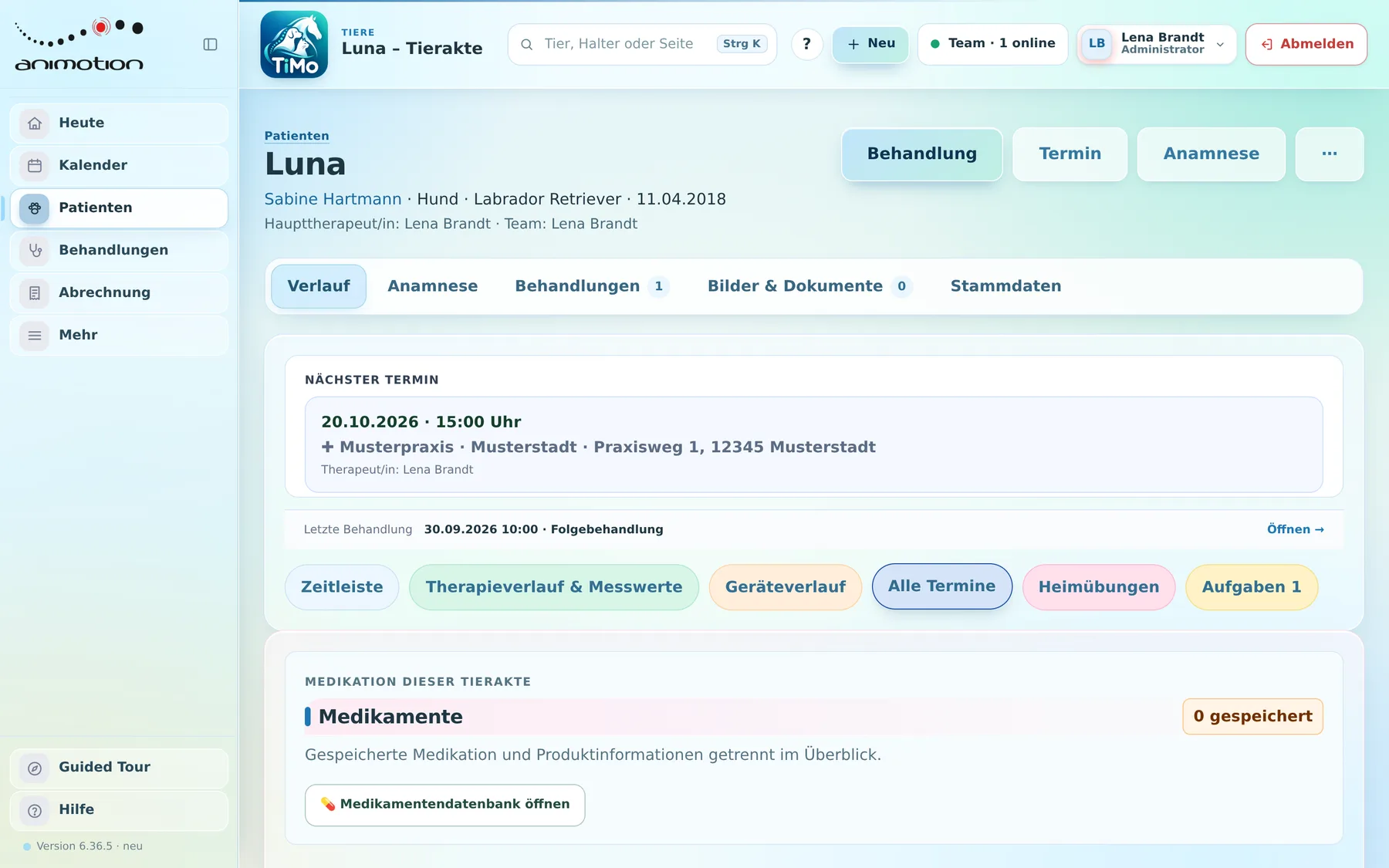The height and width of the screenshot is (868, 1389).
Task: Click the Behandlung action button
Action: click(922, 154)
